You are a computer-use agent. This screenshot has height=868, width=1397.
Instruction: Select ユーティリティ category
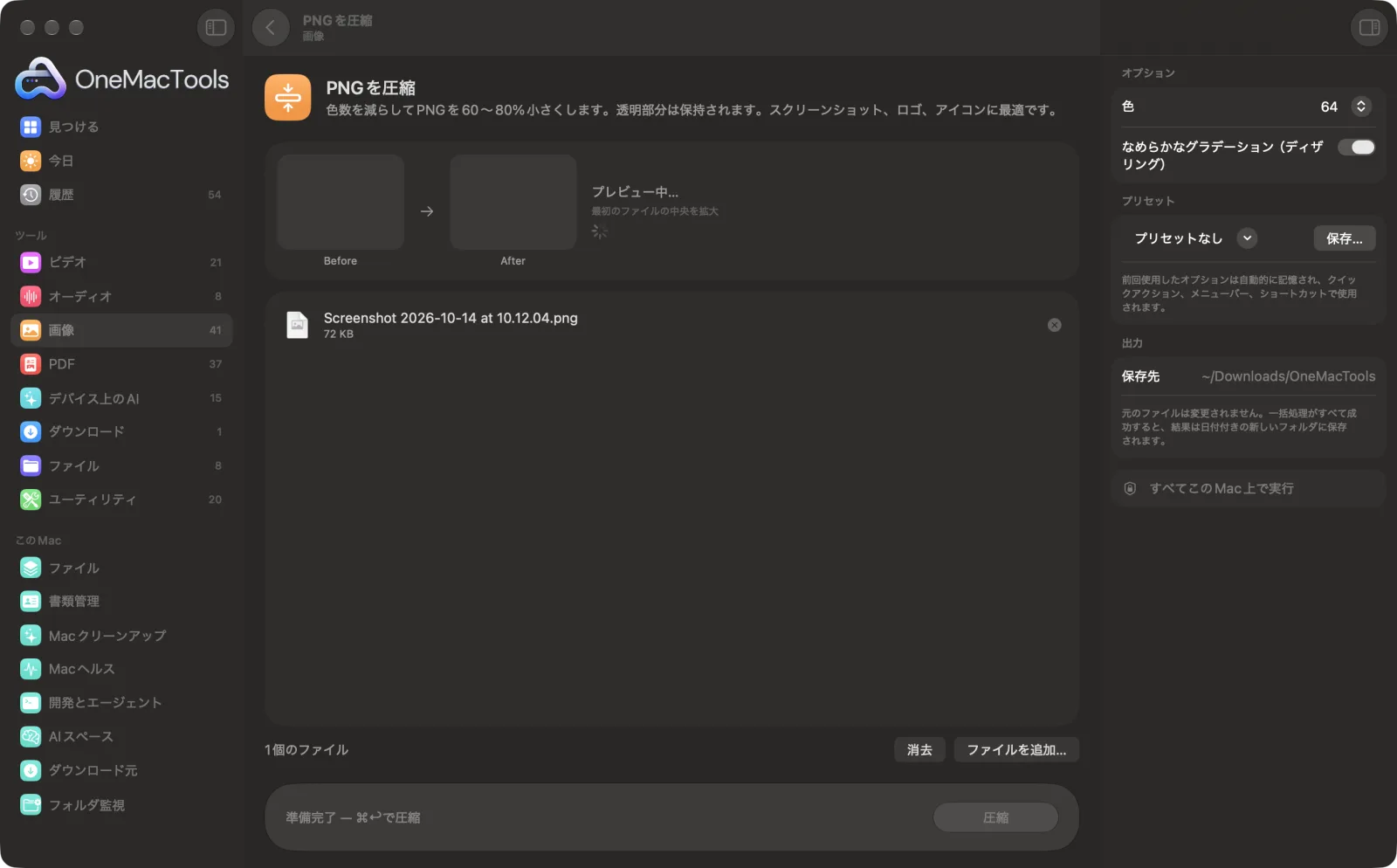tap(121, 499)
